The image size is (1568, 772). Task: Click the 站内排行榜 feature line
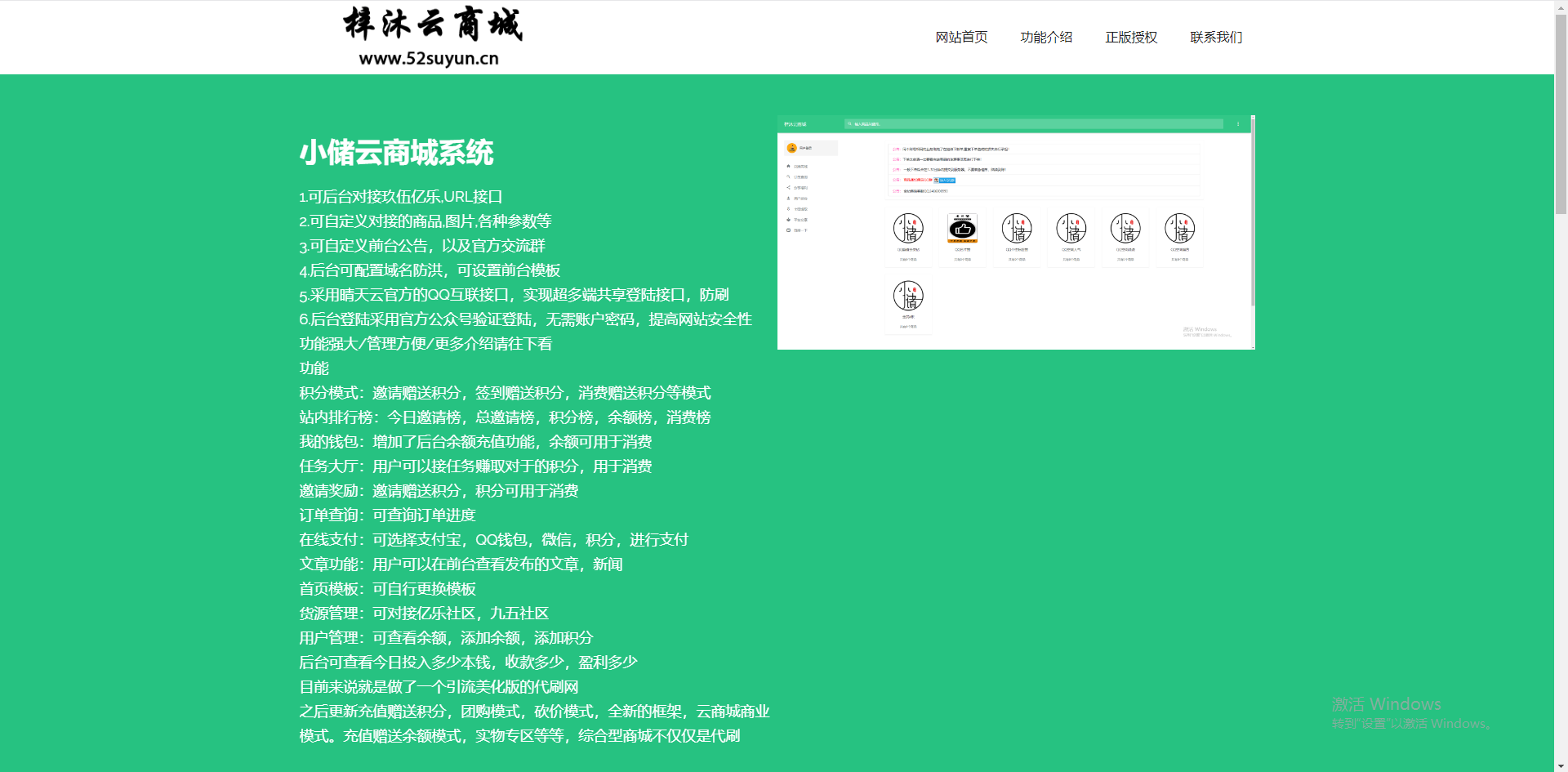click(505, 417)
